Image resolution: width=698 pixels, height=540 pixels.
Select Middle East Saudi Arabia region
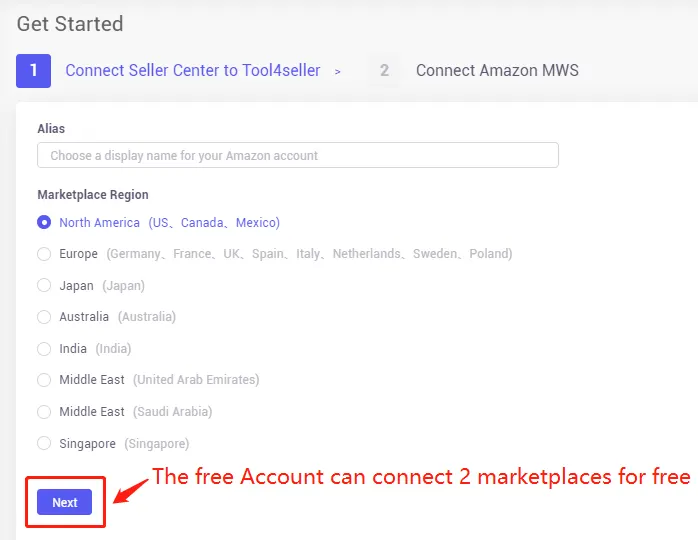coord(44,412)
